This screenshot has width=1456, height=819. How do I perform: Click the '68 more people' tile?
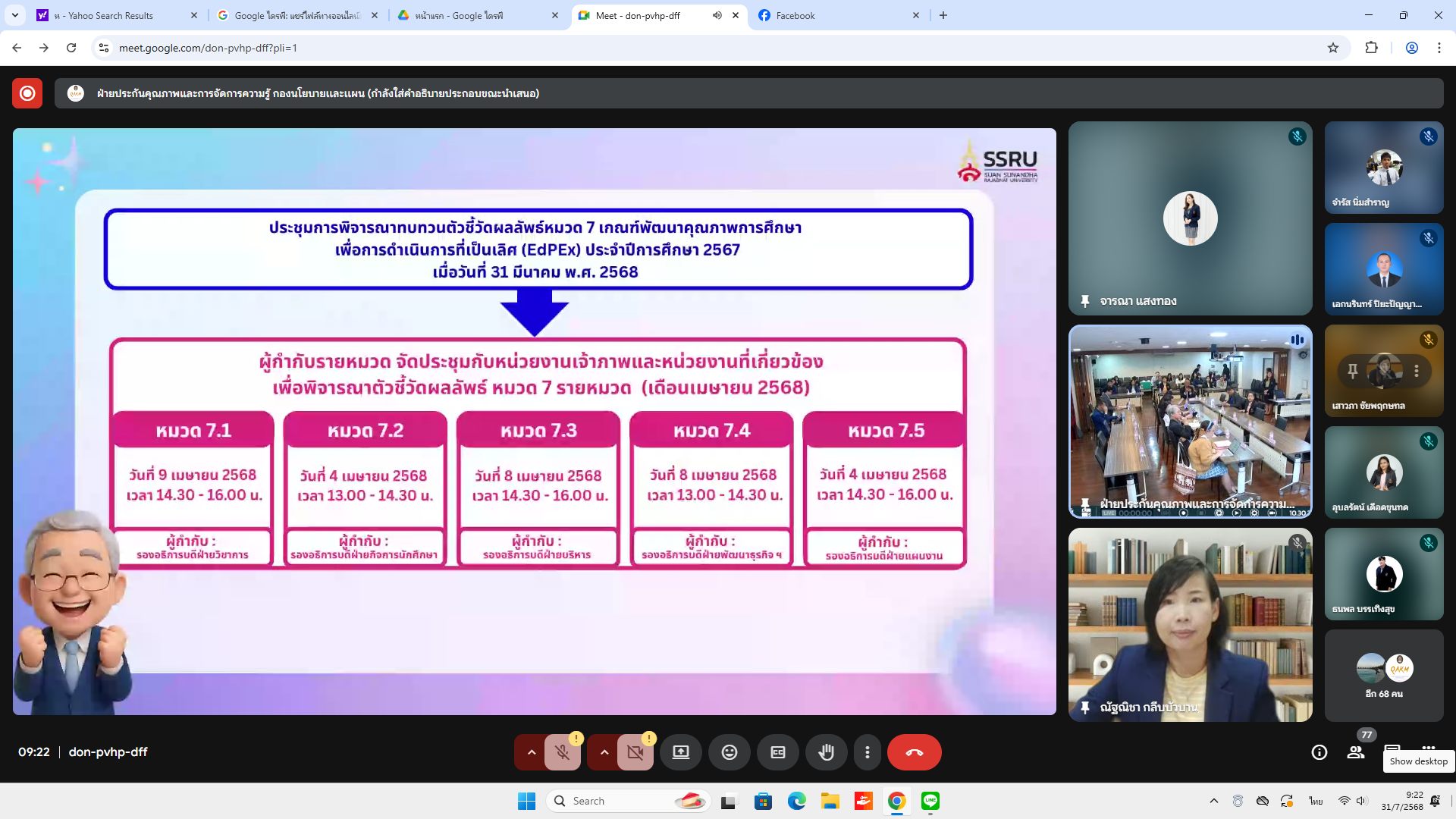[x=1383, y=675]
